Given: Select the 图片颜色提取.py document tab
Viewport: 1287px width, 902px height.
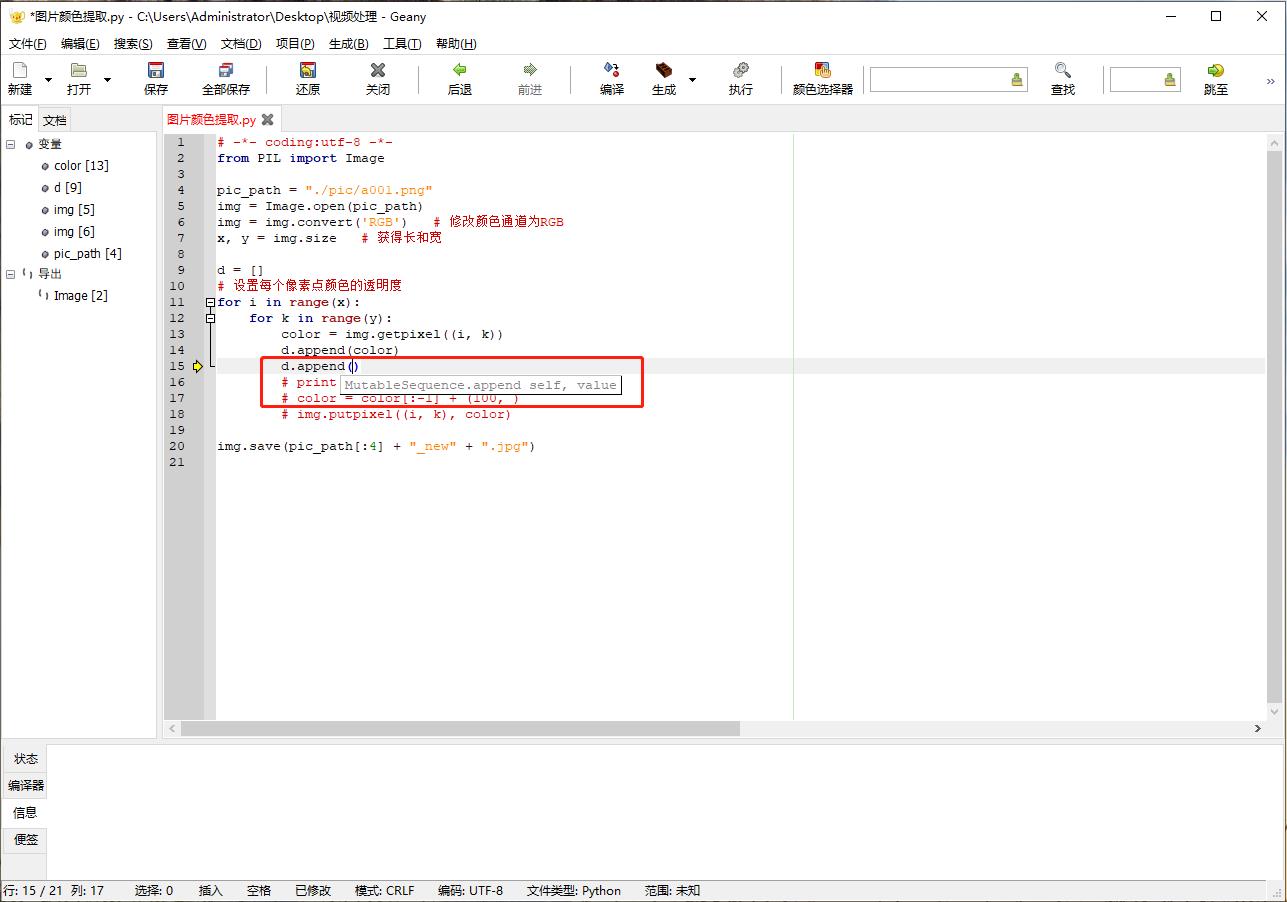Looking at the screenshot, I should tap(211, 119).
